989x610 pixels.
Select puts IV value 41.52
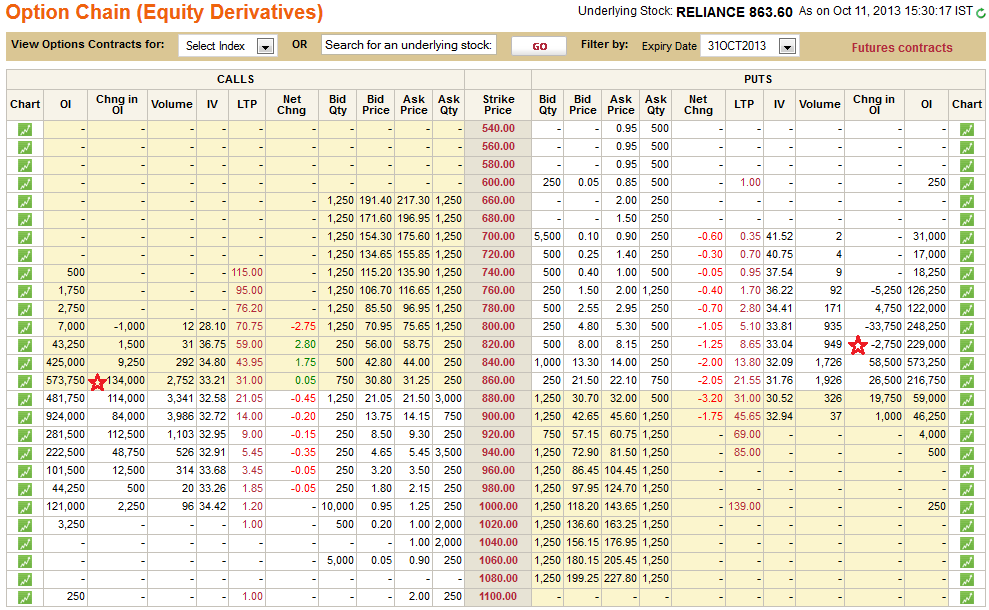point(780,237)
